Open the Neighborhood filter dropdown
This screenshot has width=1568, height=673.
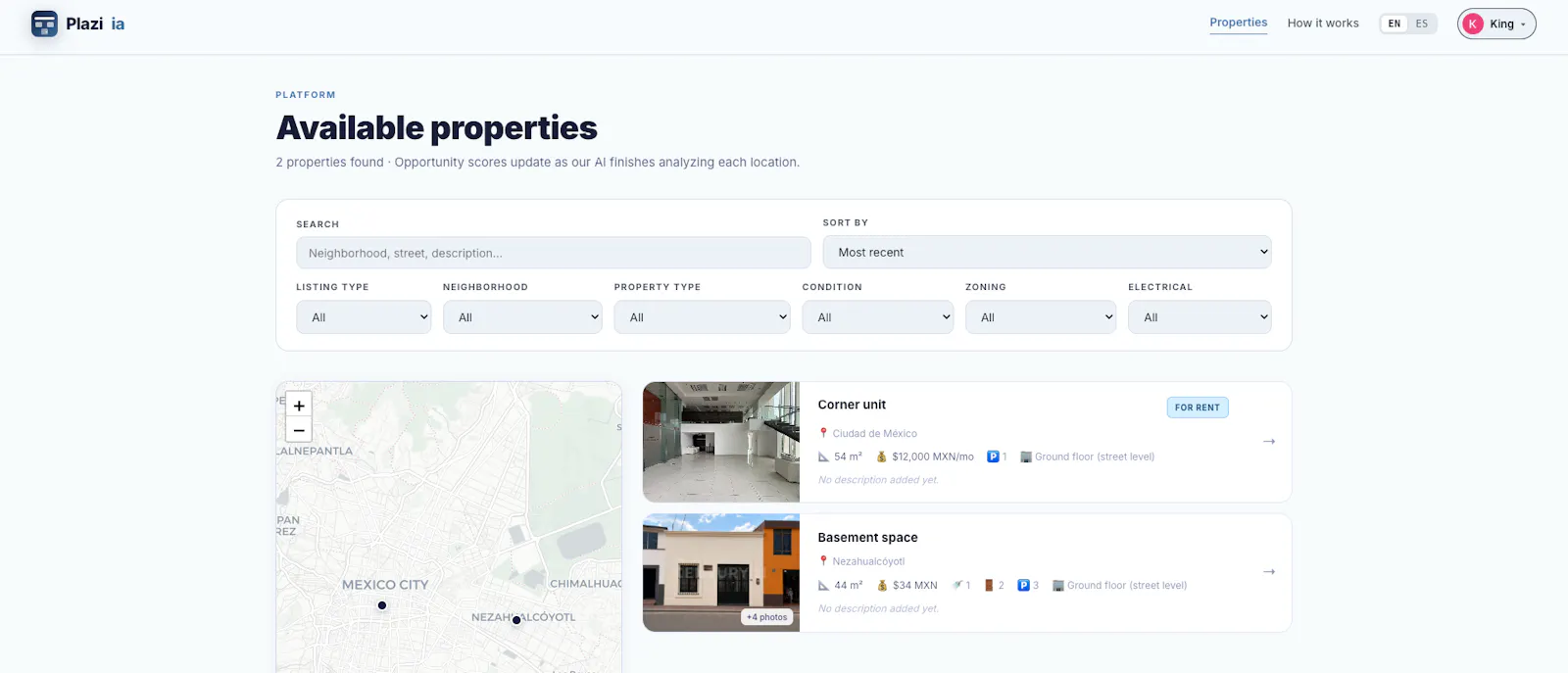pyautogui.click(x=522, y=317)
